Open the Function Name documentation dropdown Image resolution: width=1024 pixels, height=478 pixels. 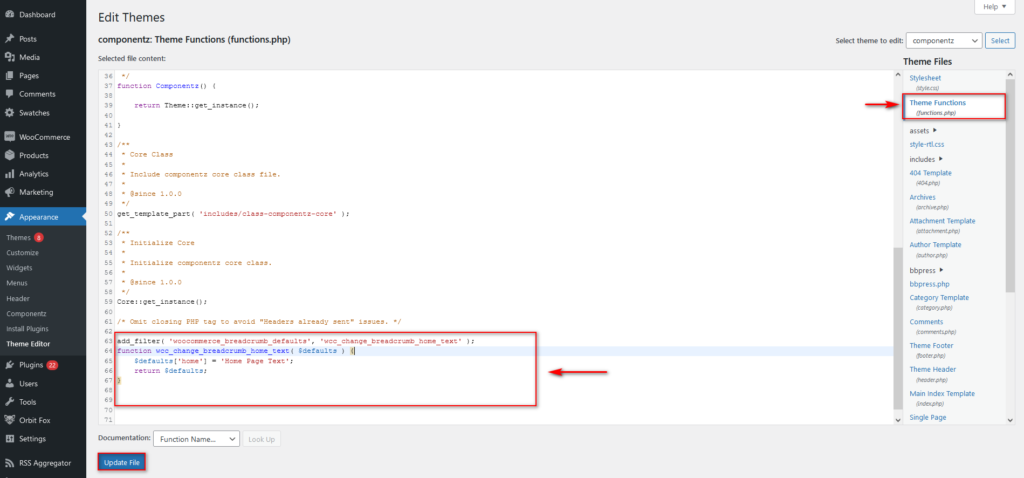click(197, 439)
